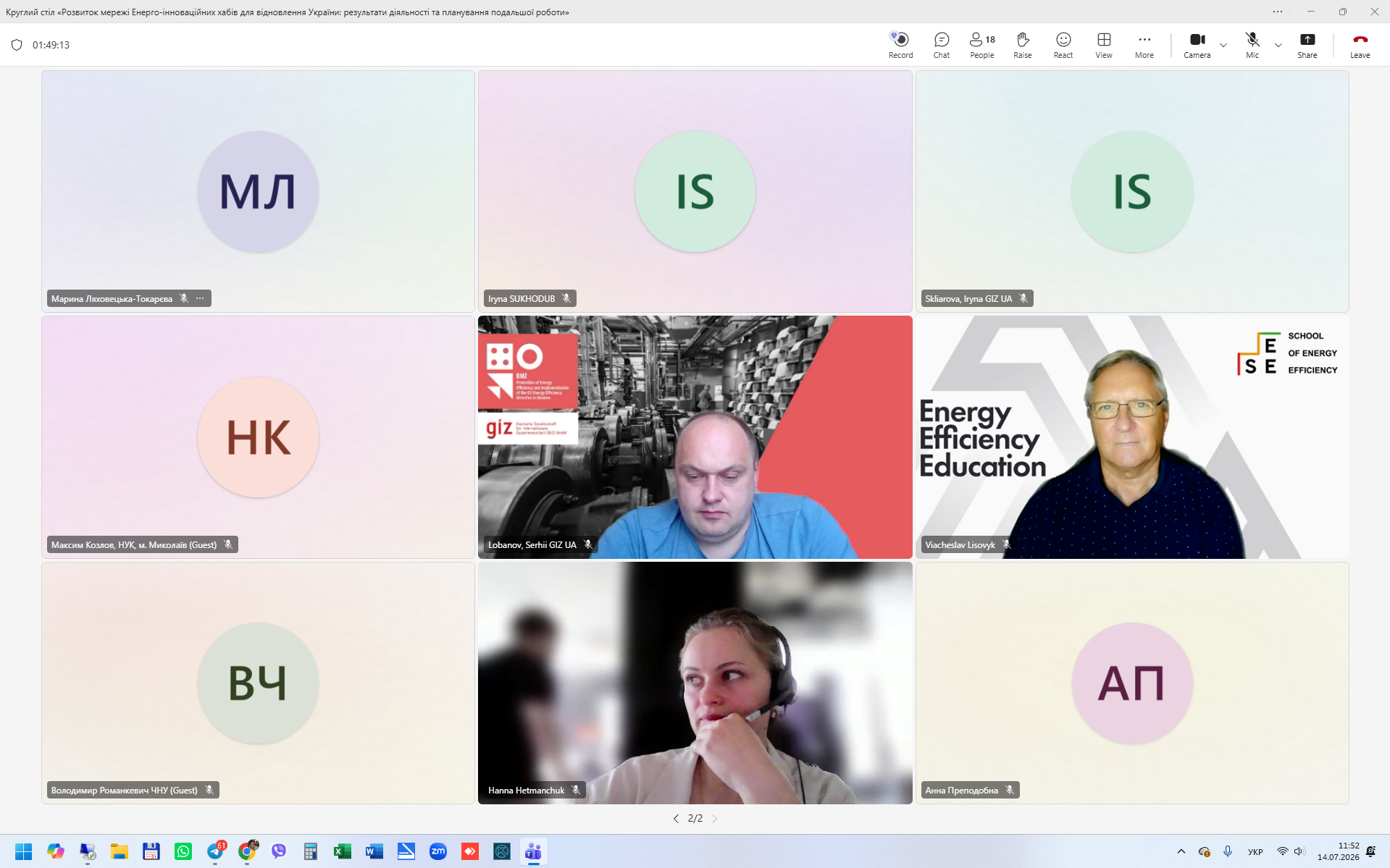Viewport: 1390px width, 868px height.
Task: Show the People participants list
Action: [982, 45]
